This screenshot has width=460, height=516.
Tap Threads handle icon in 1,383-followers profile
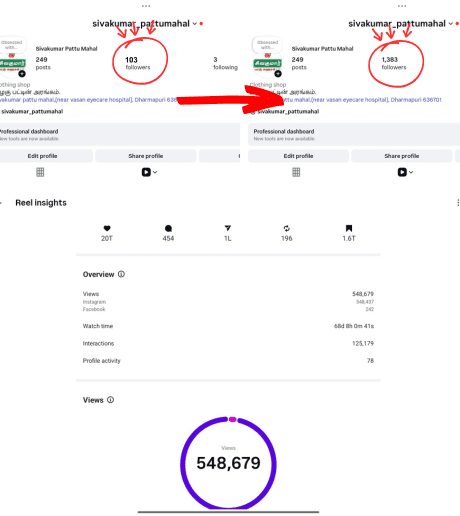coord(253,112)
